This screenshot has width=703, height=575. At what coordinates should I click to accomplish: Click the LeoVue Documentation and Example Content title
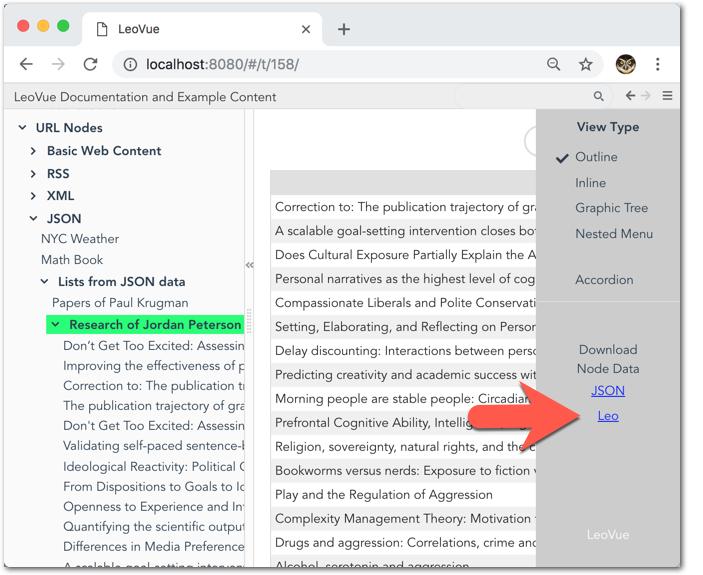(145, 97)
